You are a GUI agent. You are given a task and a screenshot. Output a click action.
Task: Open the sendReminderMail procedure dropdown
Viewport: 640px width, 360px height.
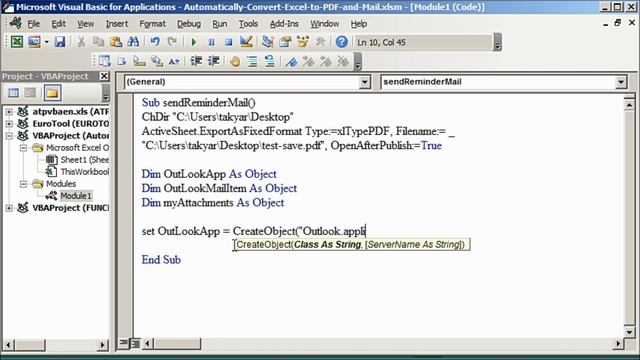[621, 82]
